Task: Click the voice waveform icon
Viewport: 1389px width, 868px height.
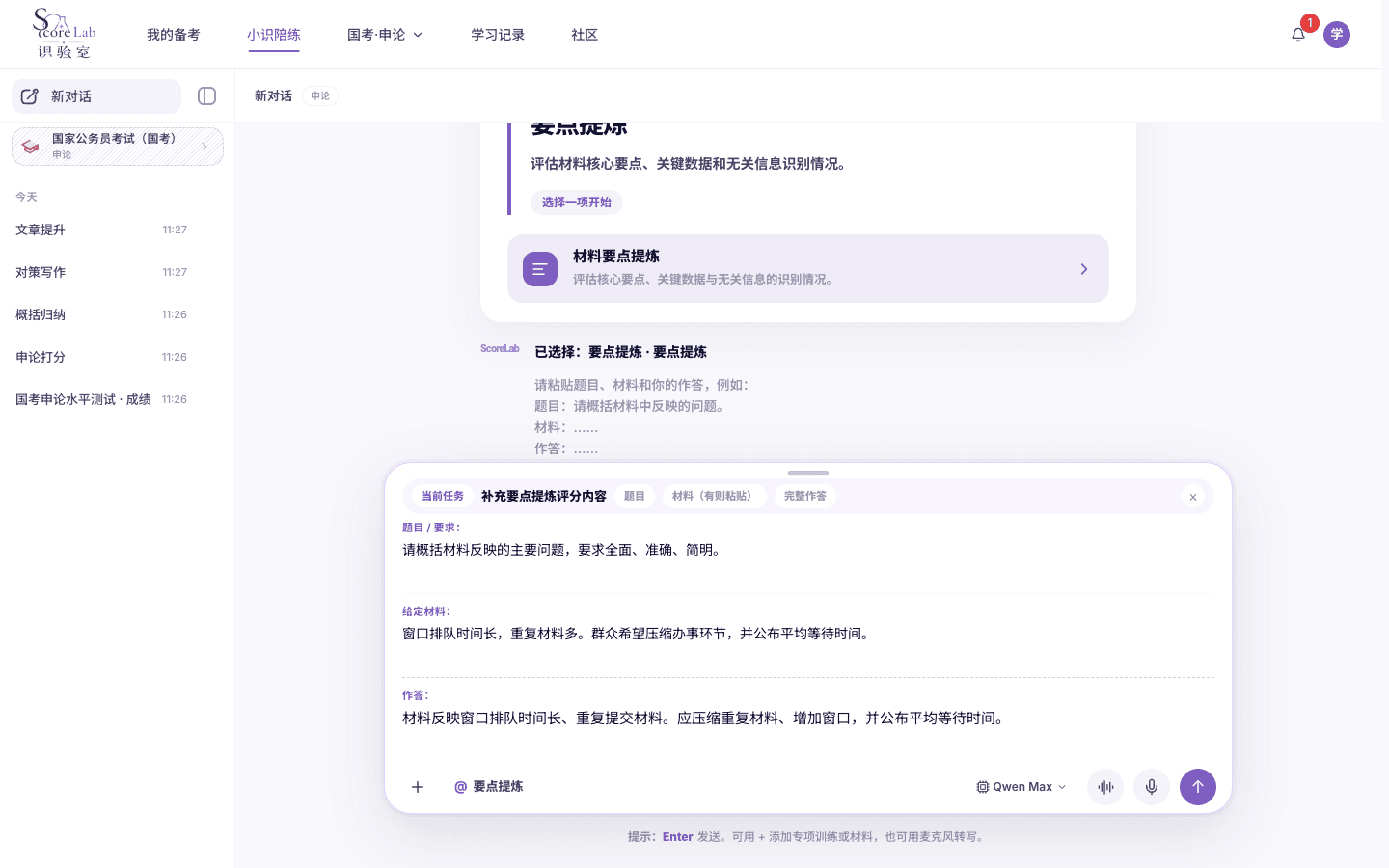Action: point(1105,787)
